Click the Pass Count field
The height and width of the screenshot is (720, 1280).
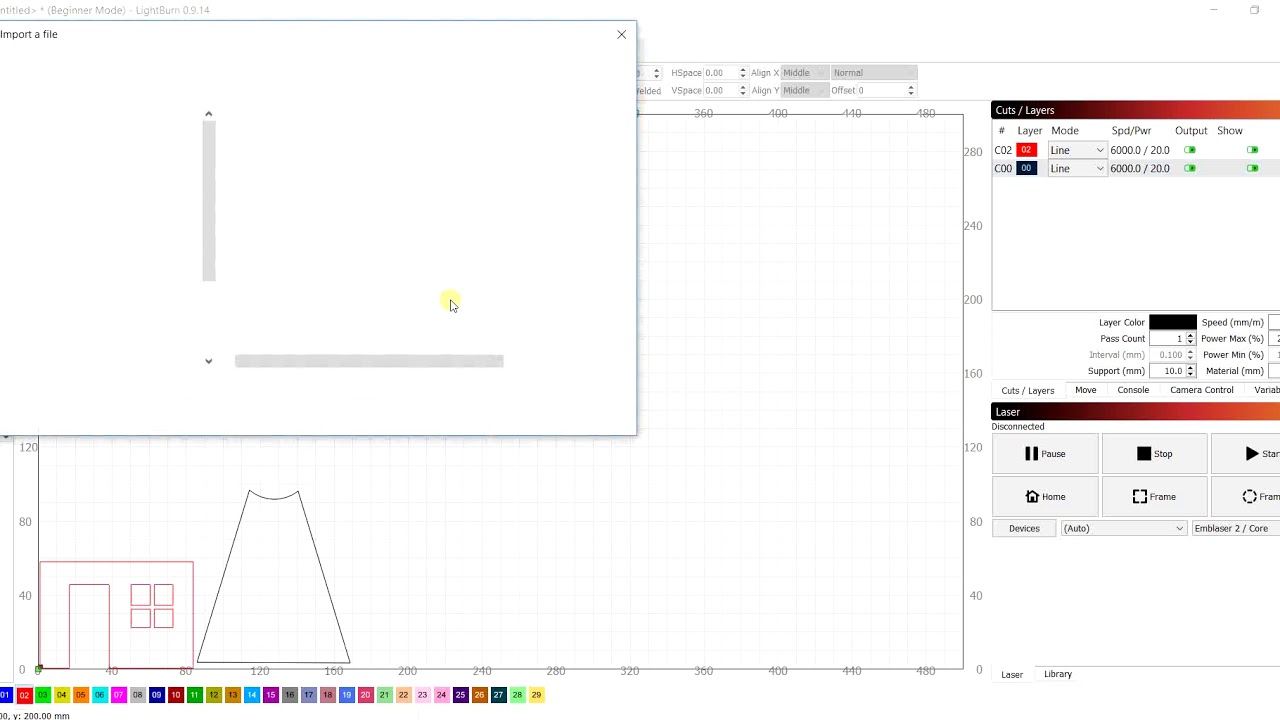1166,339
